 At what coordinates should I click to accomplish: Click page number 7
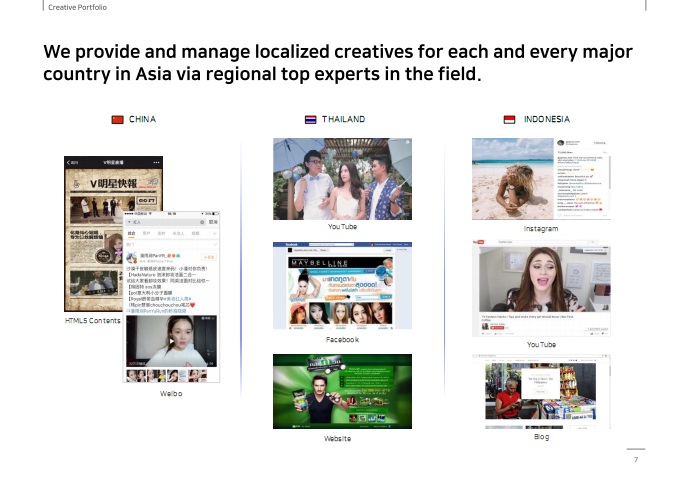pyautogui.click(x=636, y=459)
